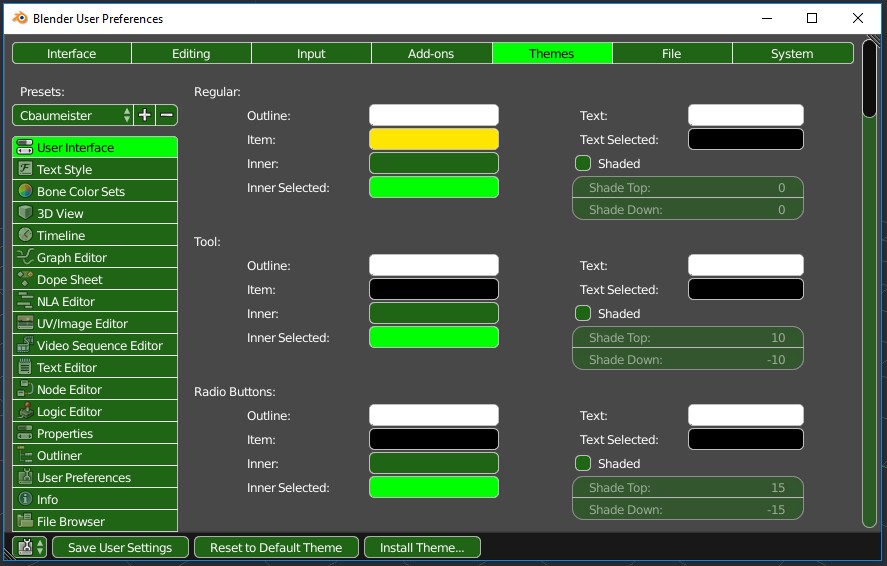This screenshot has height=566, width=887.
Task: Toggle Shaded checkbox under Tool
Action: tap(583, 313)
